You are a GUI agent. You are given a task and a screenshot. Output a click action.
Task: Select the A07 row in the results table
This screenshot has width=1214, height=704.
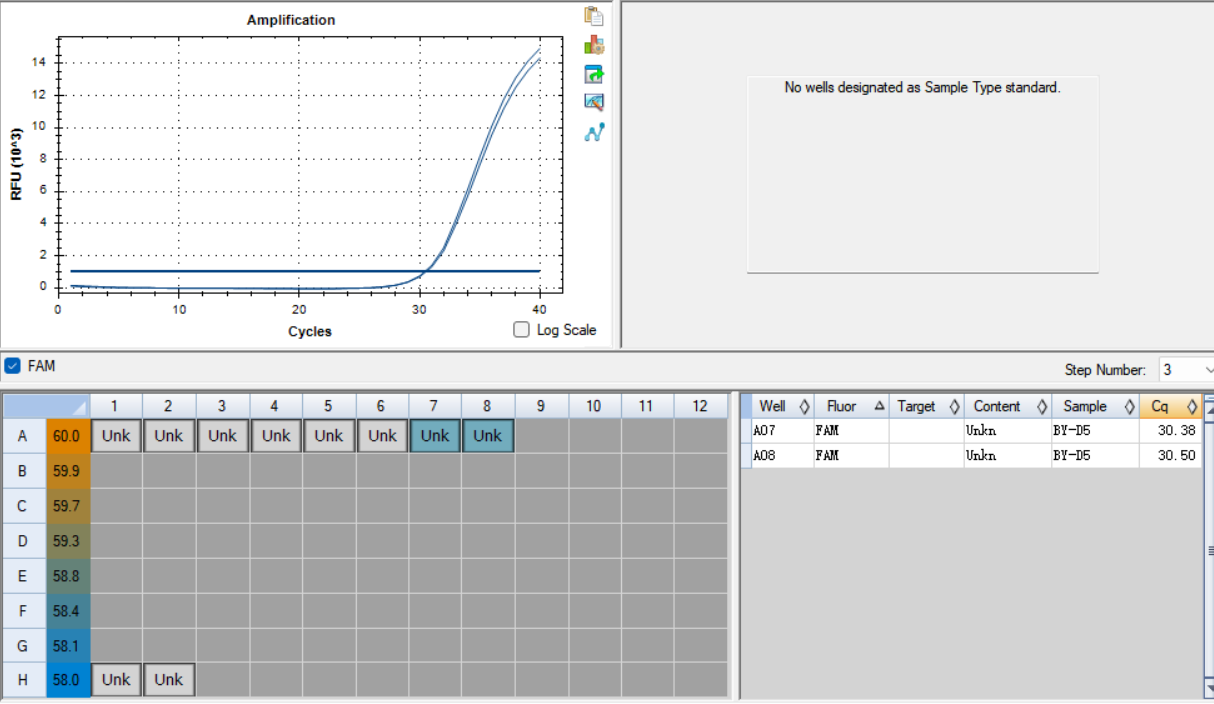971,431
